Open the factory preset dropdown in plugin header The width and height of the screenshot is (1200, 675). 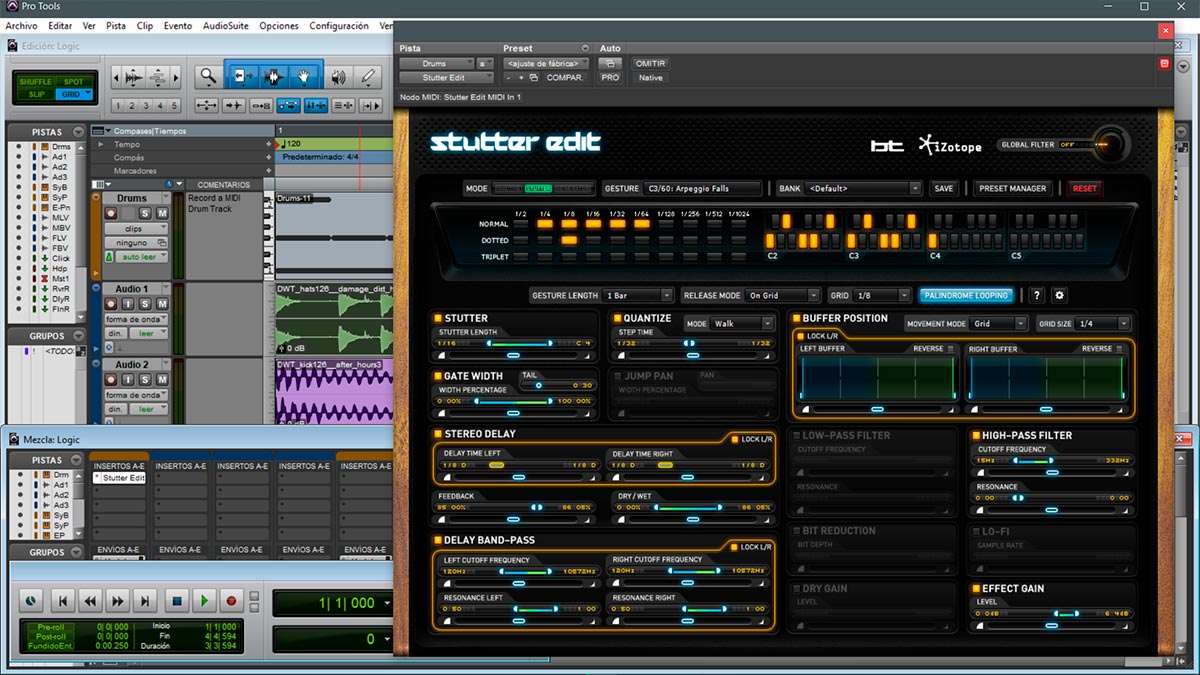(546, 63)
